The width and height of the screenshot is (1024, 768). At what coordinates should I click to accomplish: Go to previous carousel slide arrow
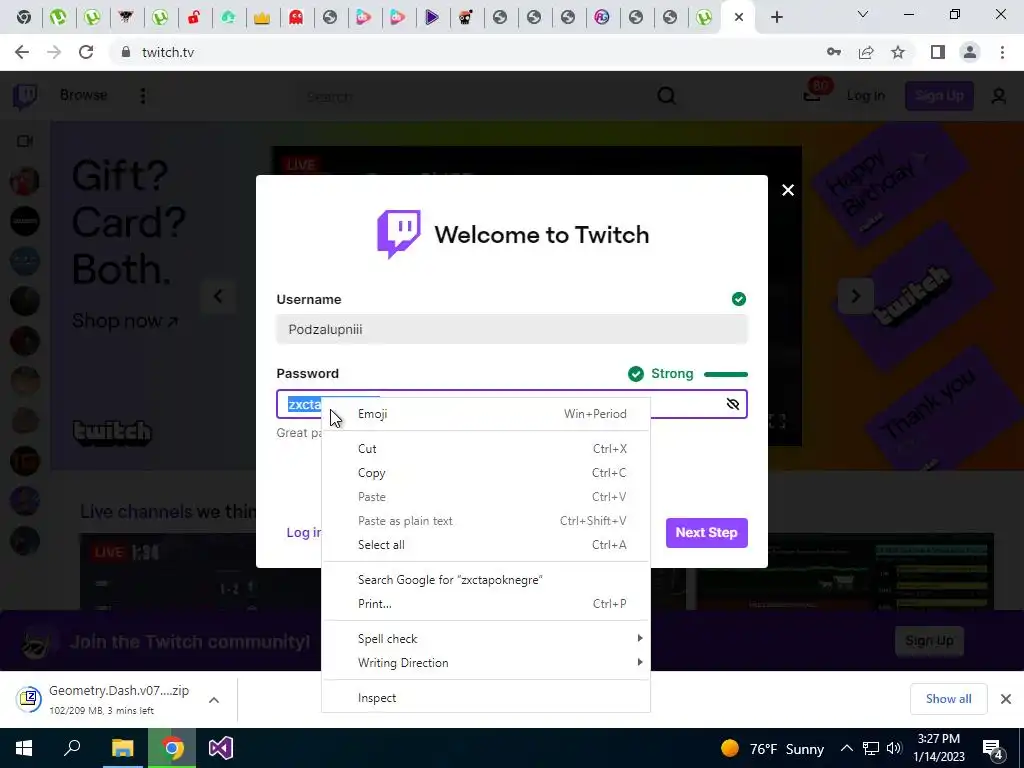click(x=218, y=296)
